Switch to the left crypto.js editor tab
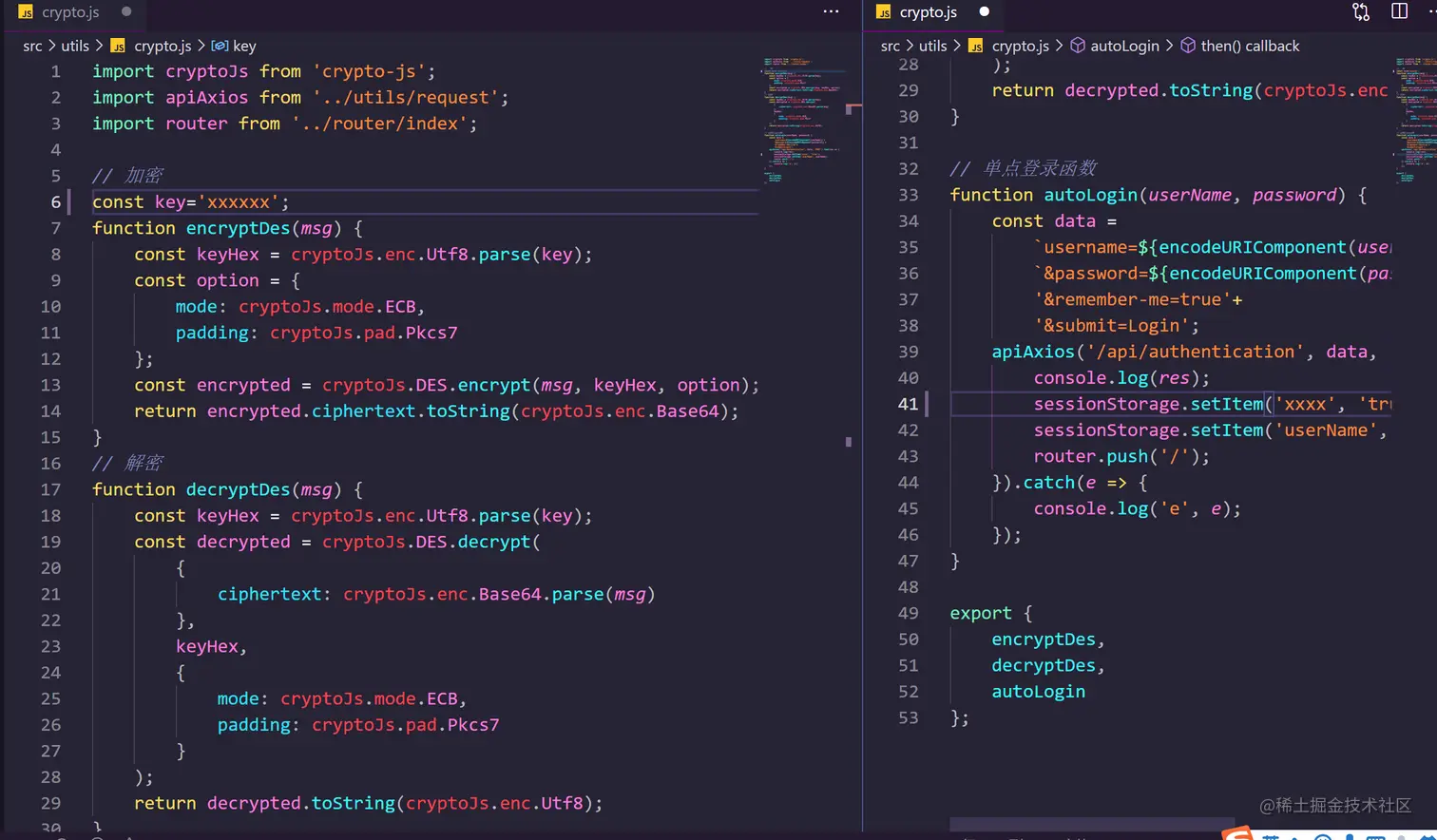Image resolution: width=1437 pixels, height=840 pixels. (x=71, y=12)
